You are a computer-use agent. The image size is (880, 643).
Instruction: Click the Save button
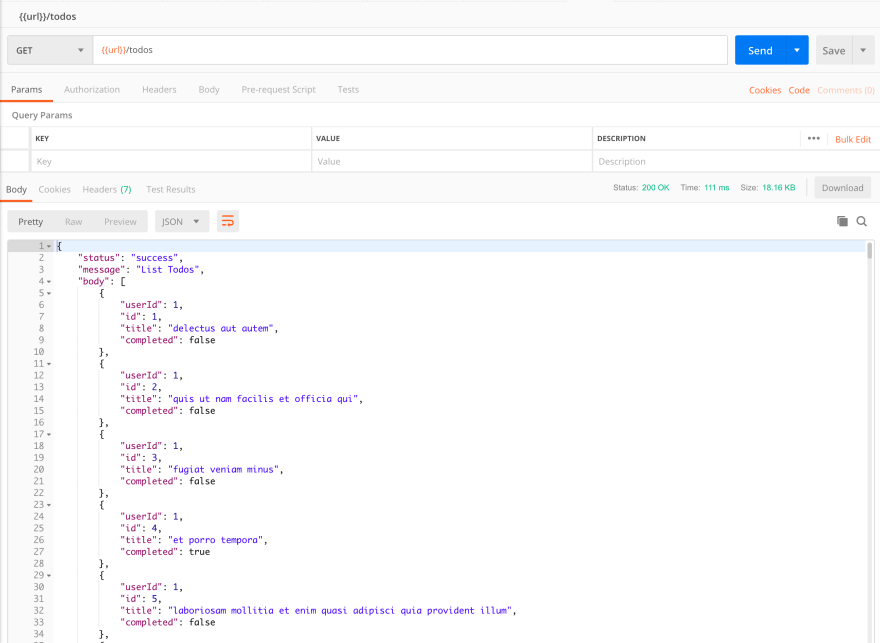click(834, 50)
